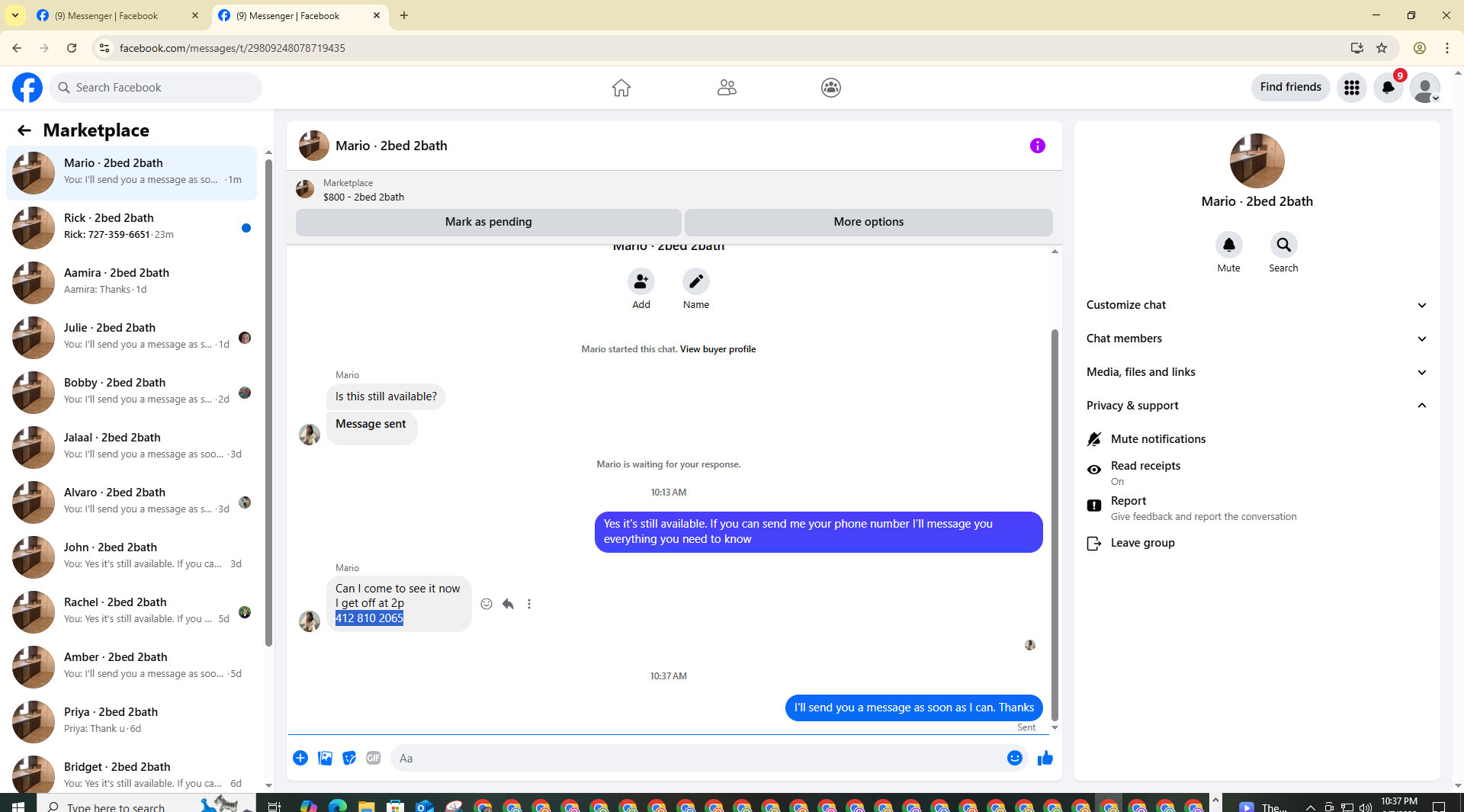This screenshot has height=812, width=1464.
Task: Open Report conversation option
Action: coord(1257,508)
